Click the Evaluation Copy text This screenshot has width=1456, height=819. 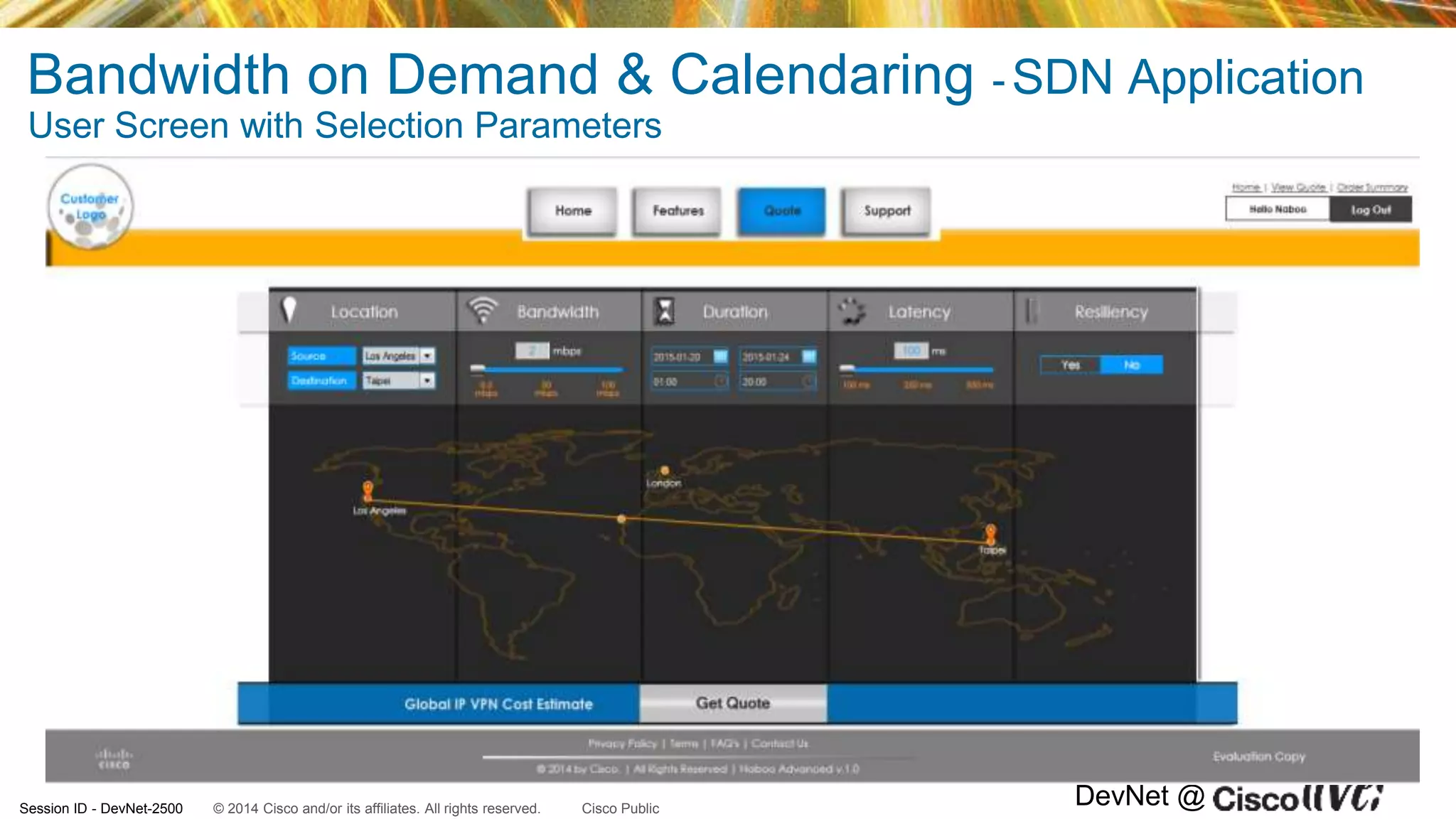coord(1259,756)
